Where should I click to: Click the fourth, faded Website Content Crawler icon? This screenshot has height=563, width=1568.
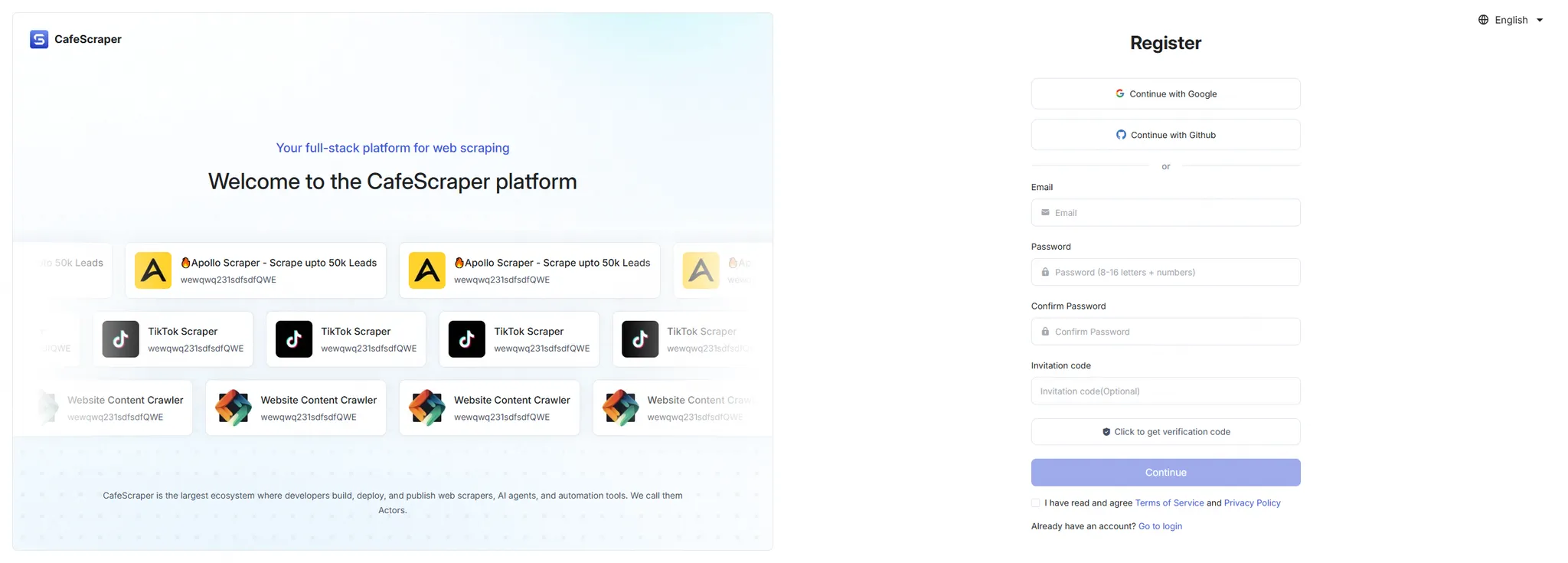pos(621,408)
